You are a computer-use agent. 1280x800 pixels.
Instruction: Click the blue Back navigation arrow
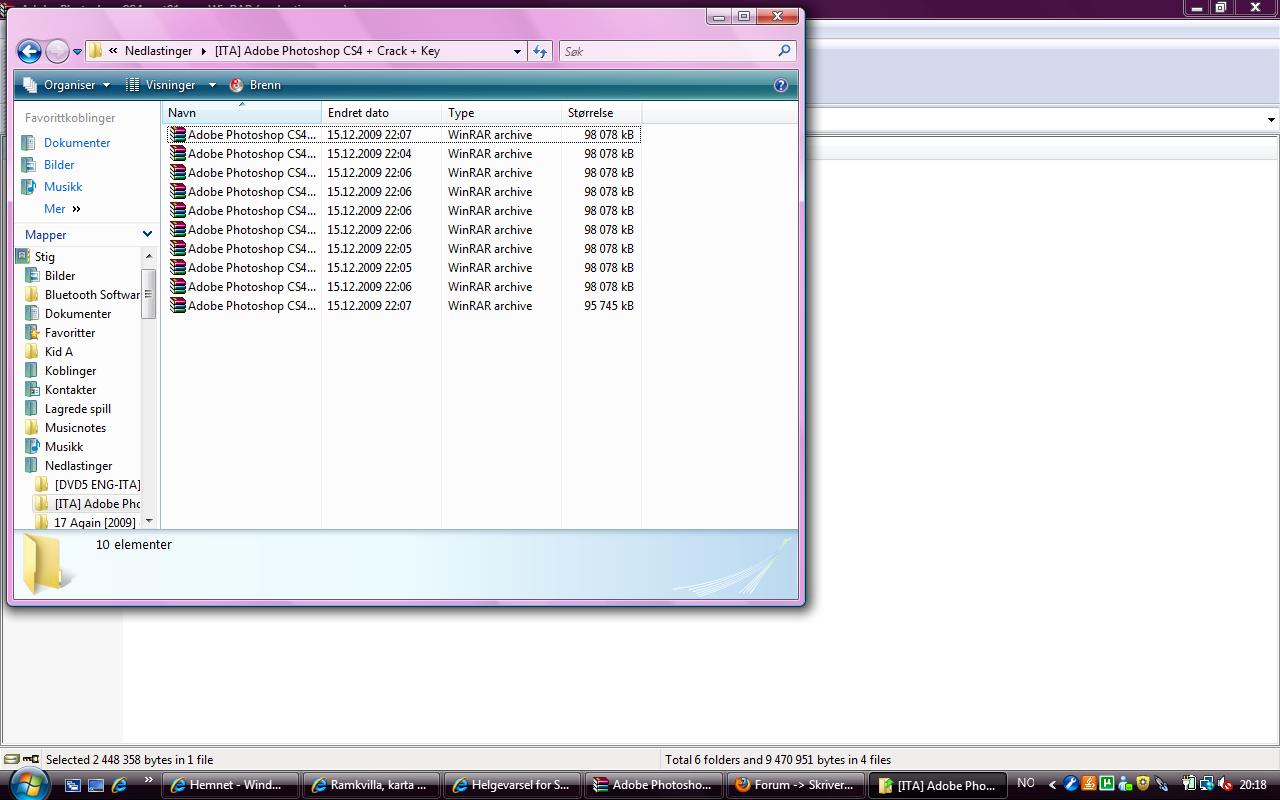click(29, 51)
